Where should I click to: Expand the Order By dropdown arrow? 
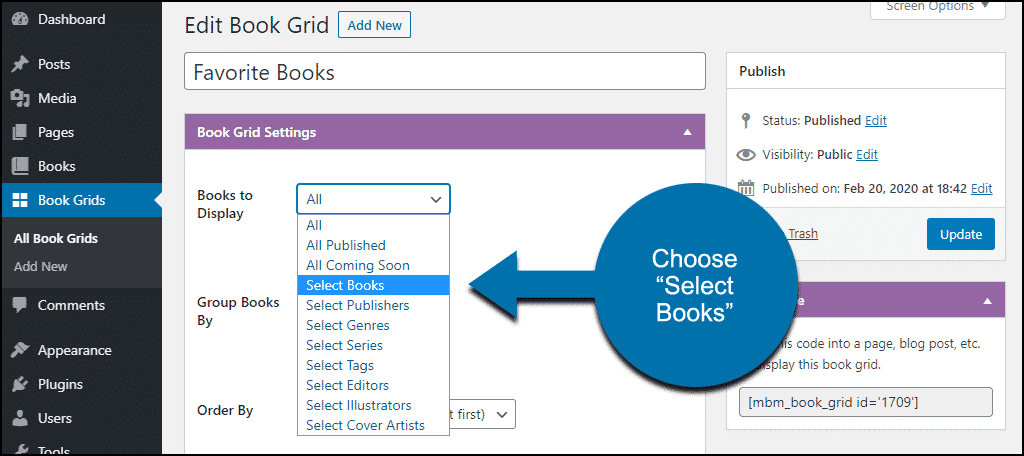(x=502, y=414)
